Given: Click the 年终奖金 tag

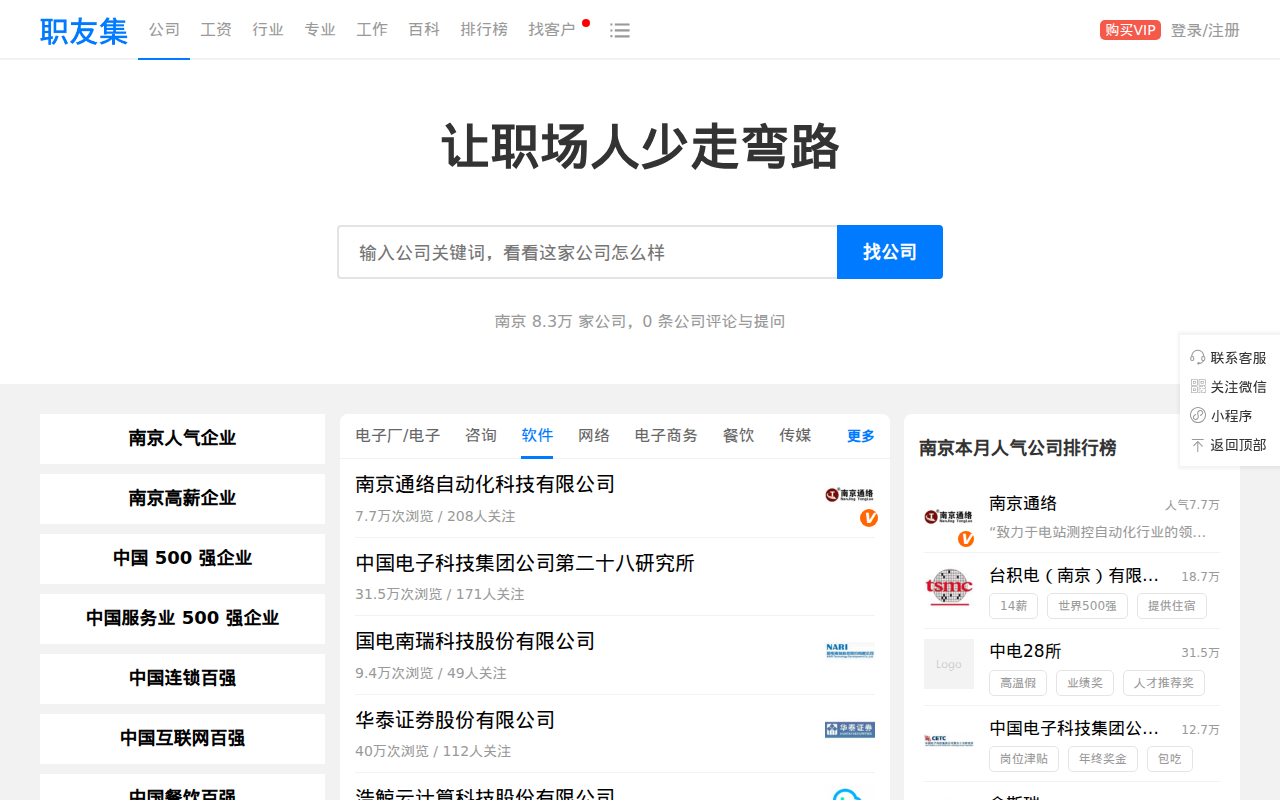Looking at the screenshot, I should (1103, 759).
